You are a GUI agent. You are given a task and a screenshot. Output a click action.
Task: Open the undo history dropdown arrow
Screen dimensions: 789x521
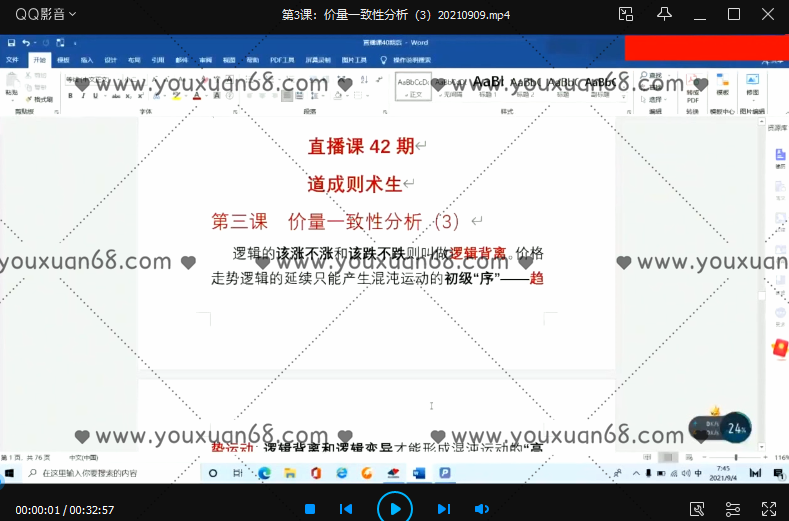35,43
